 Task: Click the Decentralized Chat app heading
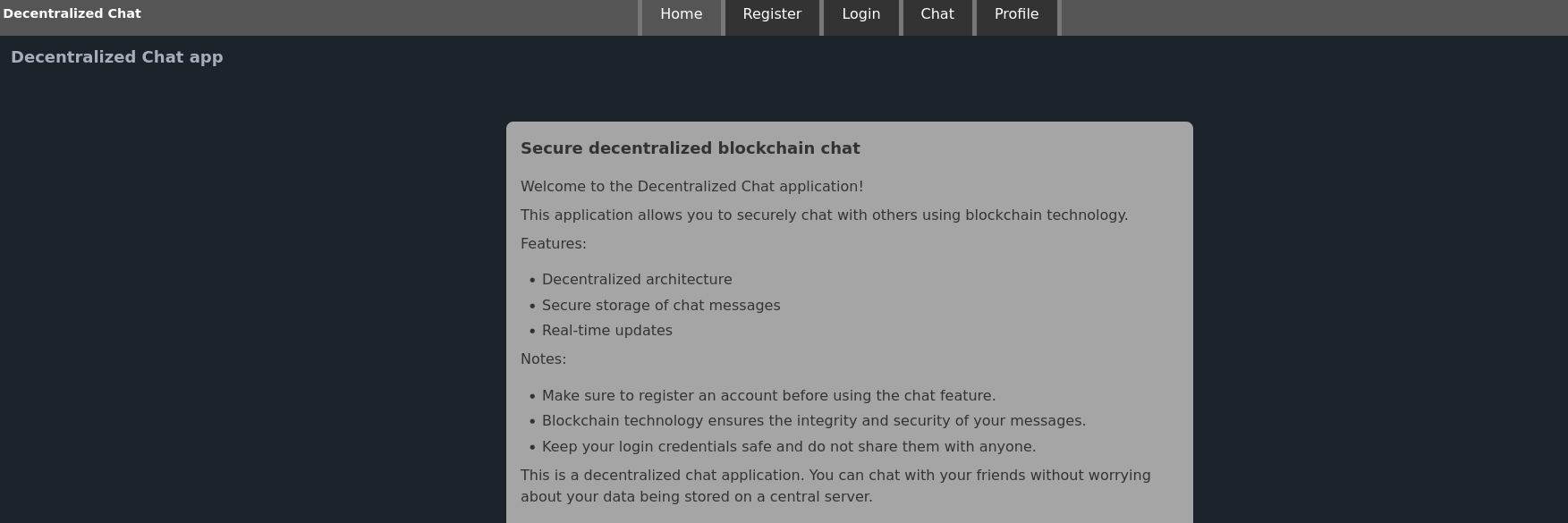(117, 57)
